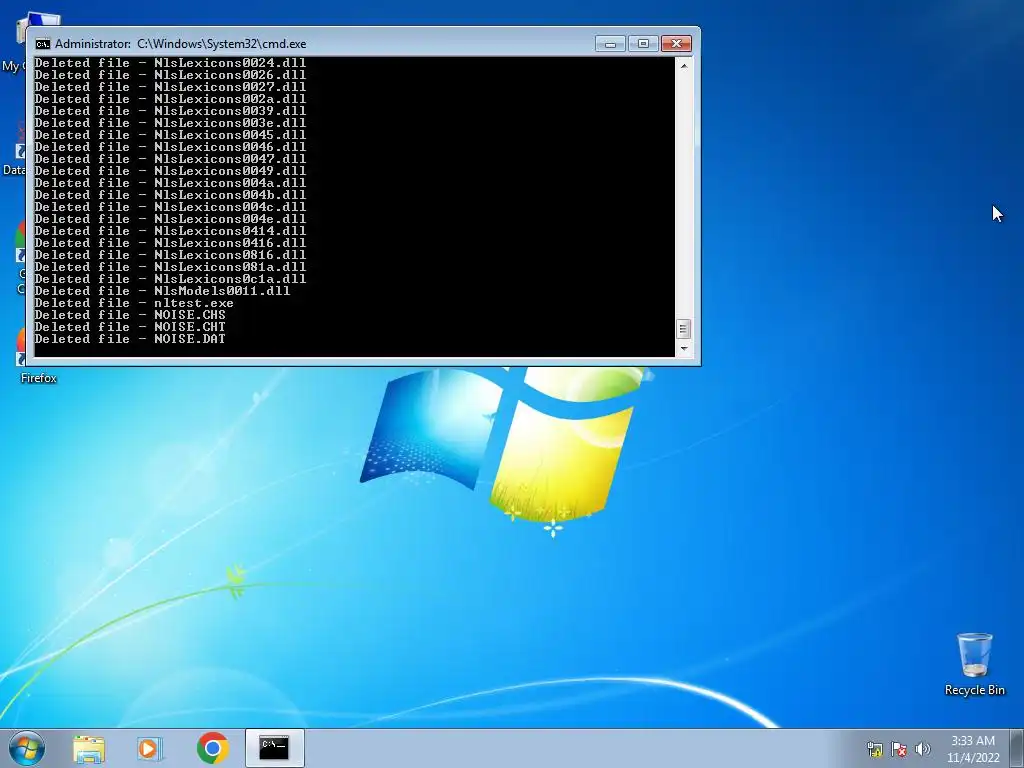Click the line 'Deleted file - NlsLexicons002a.dll'
This screenshot has height=768, width=1024.
point(170,99)
